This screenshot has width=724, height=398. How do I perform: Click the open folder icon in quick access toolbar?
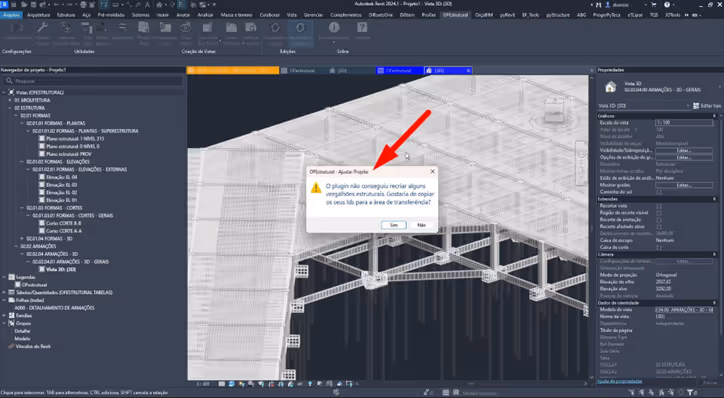[x=24, y=5]
